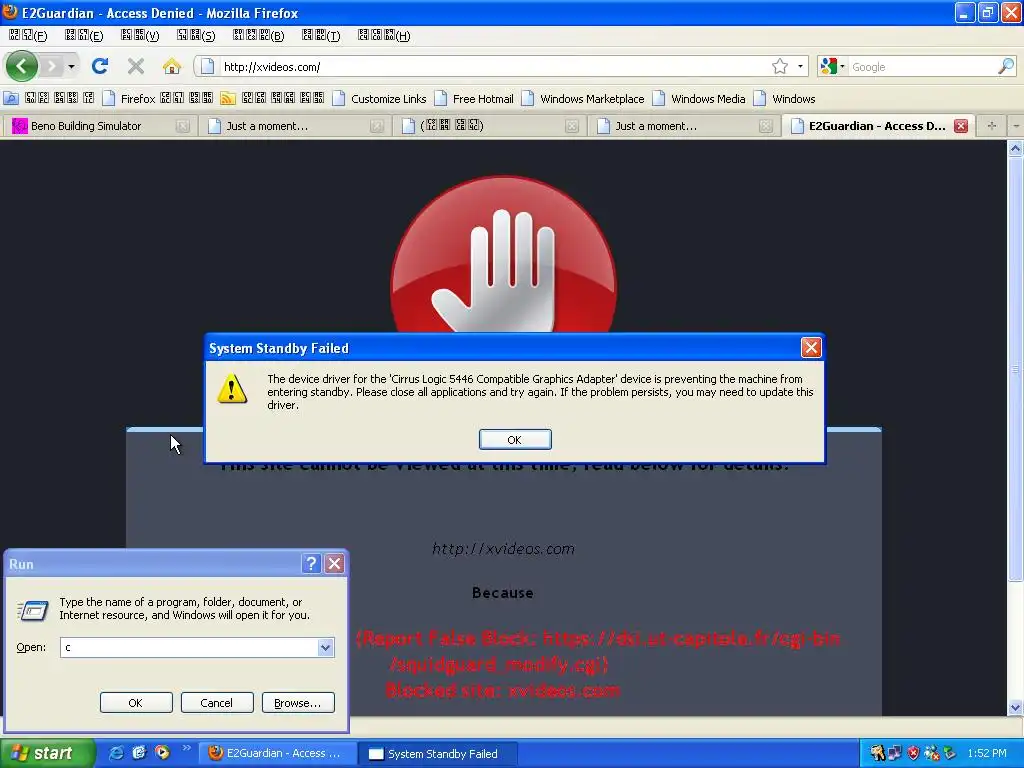Click the xvideos.com address bar
Viewport: 1024px width, 768px height.
click(x=494, y=67)
